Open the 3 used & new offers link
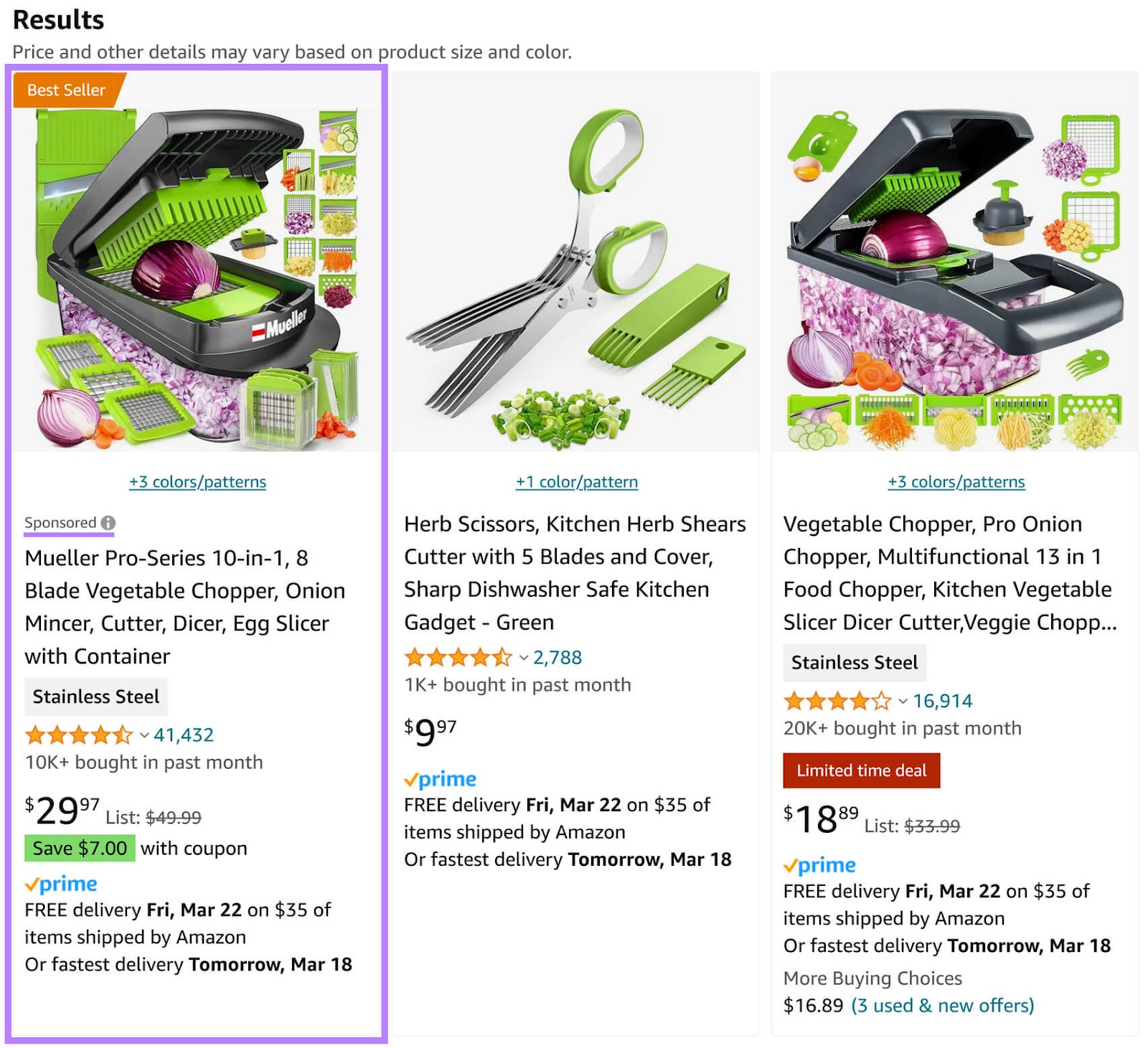 coord(942,1005)
